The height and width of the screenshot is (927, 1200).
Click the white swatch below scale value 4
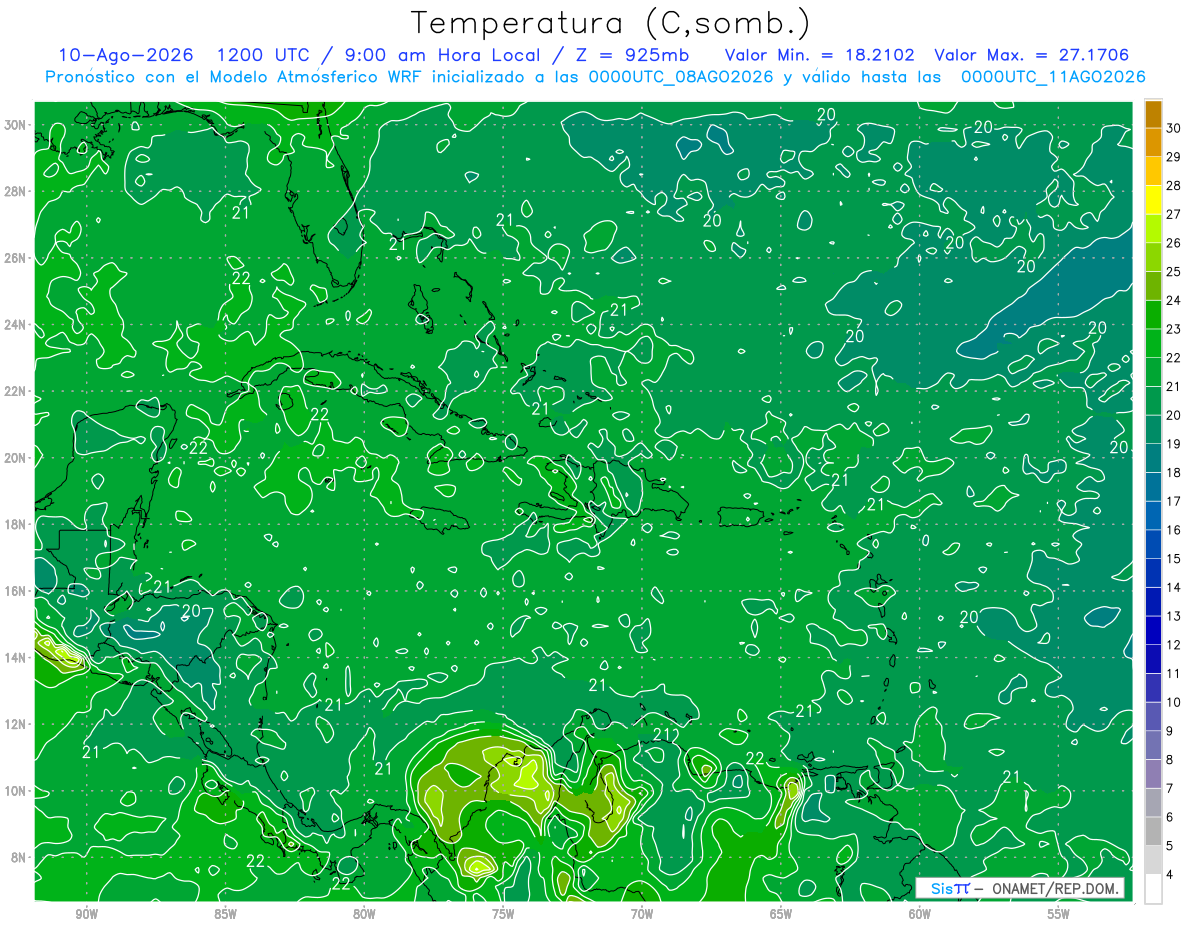point(1153,888)
